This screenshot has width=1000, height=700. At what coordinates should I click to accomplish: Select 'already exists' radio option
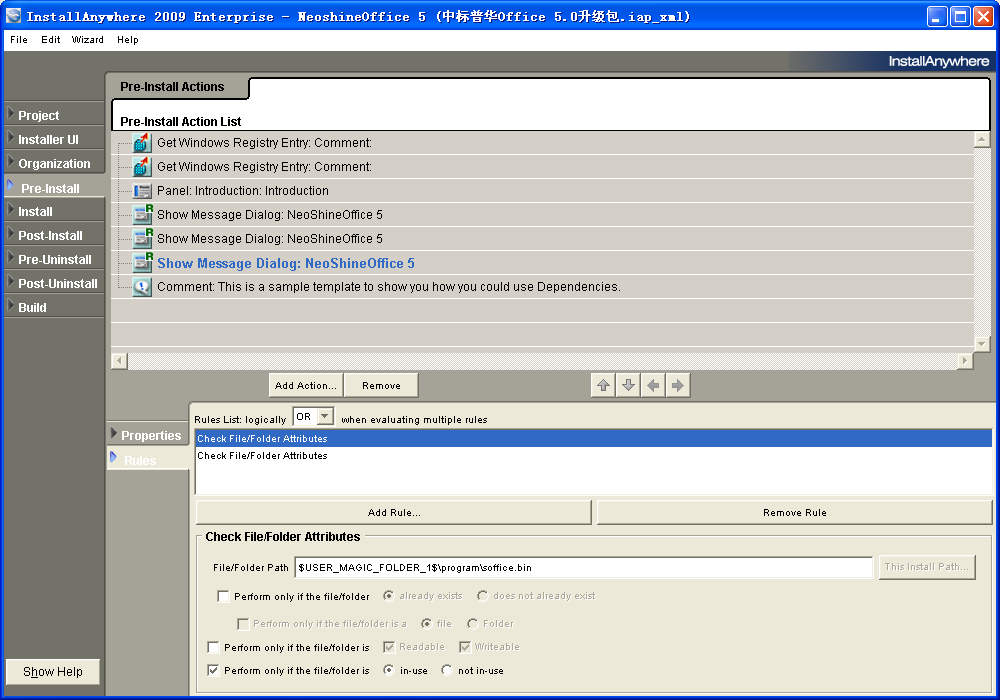pos(388,595)
